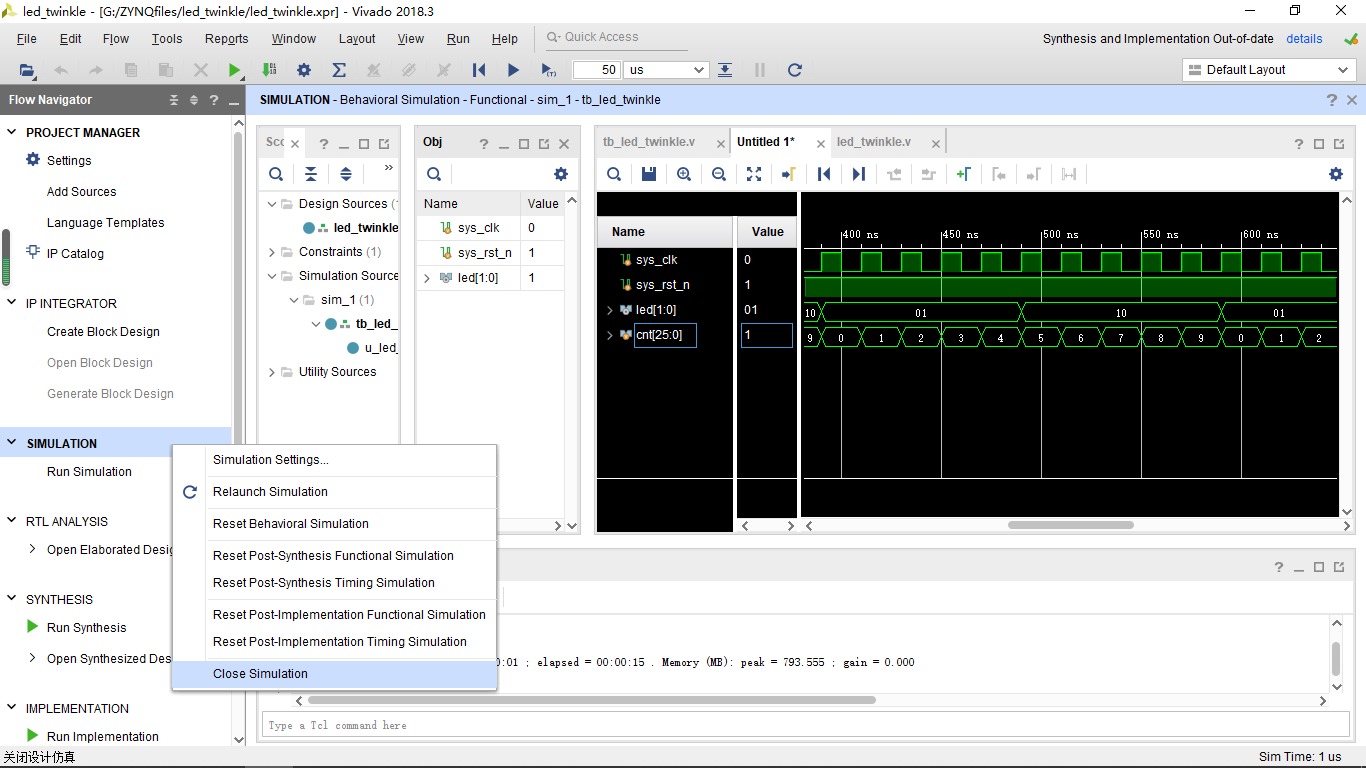This screenshot has width=1366, height=768.
Task: Open the details link near Synthesis Out-of-date message
Action: click(1304, 38)
